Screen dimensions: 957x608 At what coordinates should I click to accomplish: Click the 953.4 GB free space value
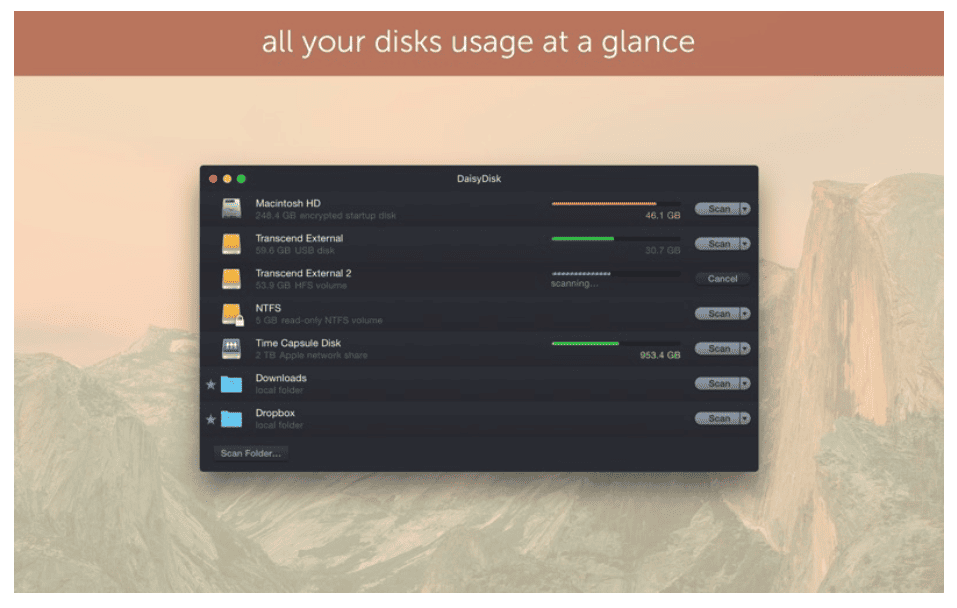point(660,355)
